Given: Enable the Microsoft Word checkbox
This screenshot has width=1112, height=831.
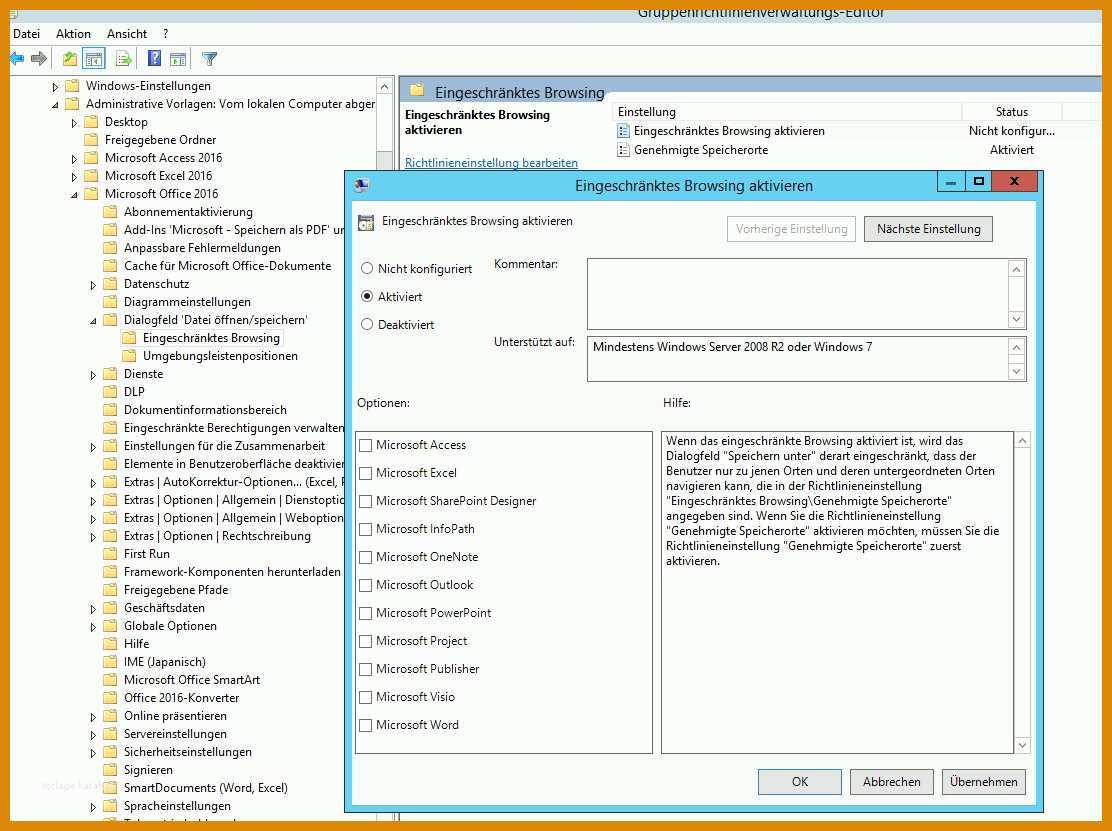Looking at the screenshot, I should pyautogui.click(x=366, y=725).
